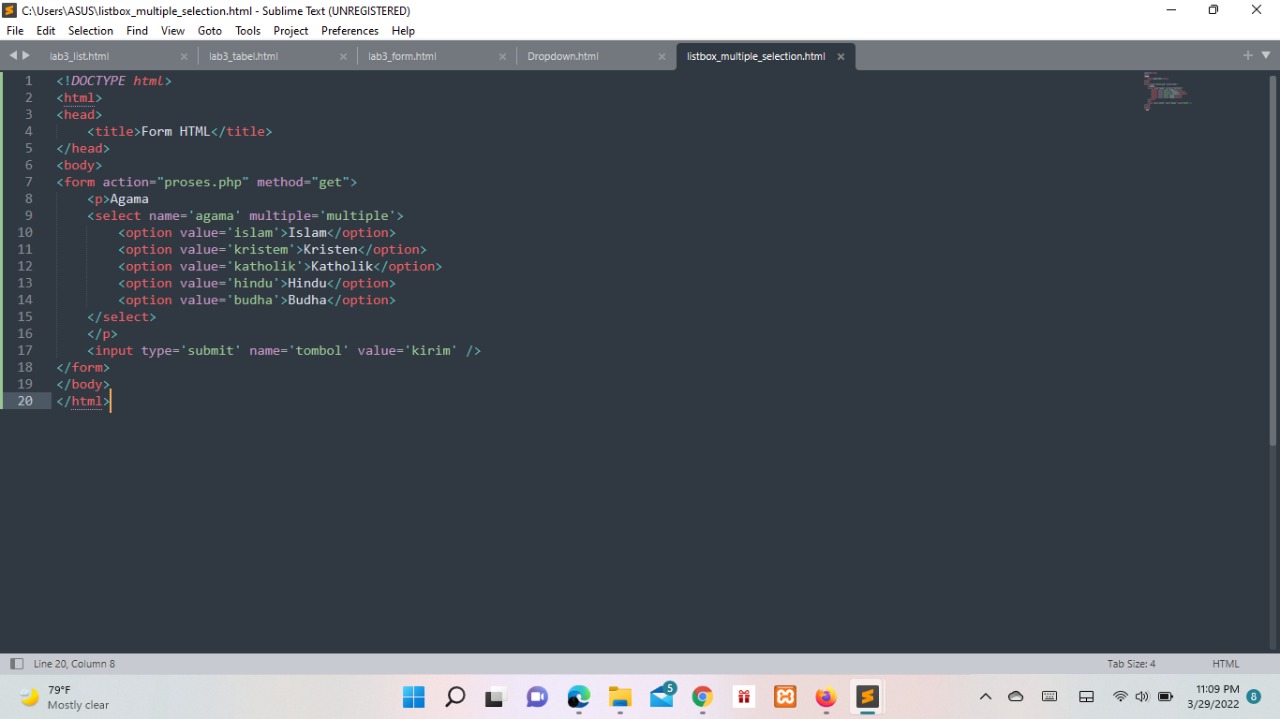Close the lab3_form.html tab

coord(503,57)
